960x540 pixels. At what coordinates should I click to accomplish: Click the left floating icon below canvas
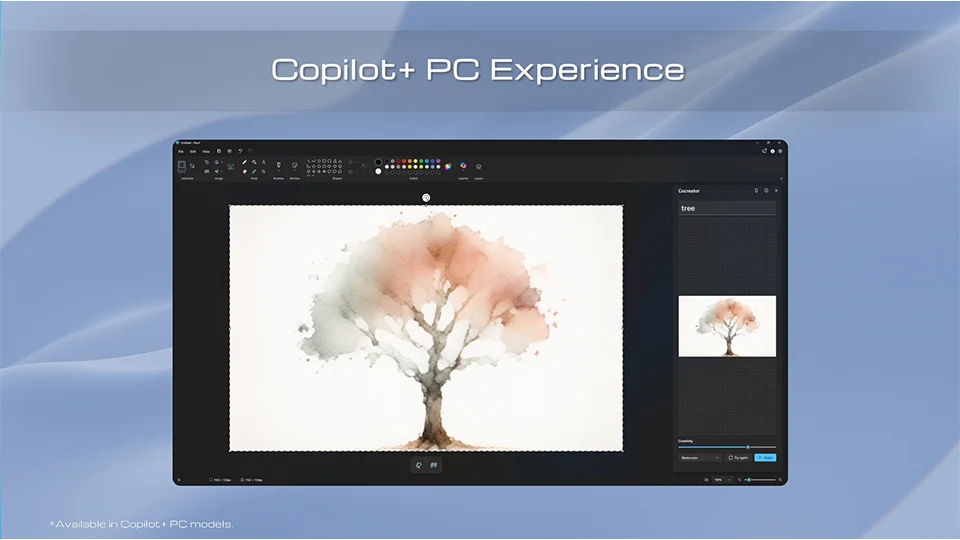[x=419, y=465]
